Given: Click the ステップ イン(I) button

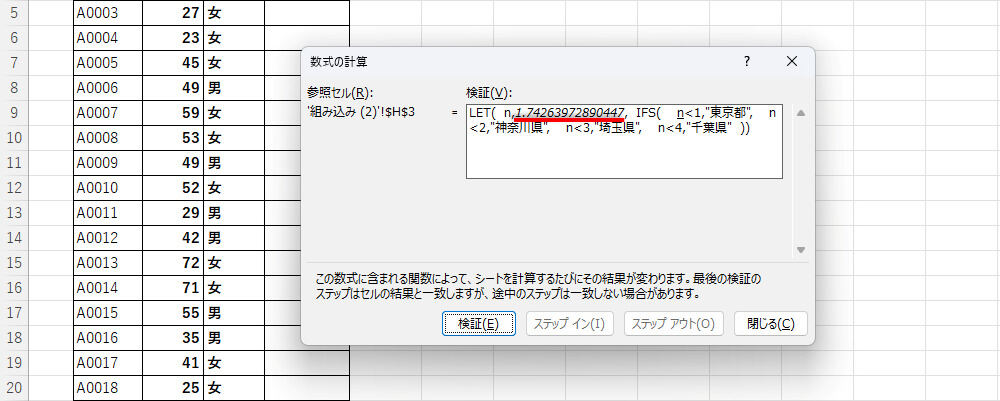Looking at the screenshot, I should 570,324.
